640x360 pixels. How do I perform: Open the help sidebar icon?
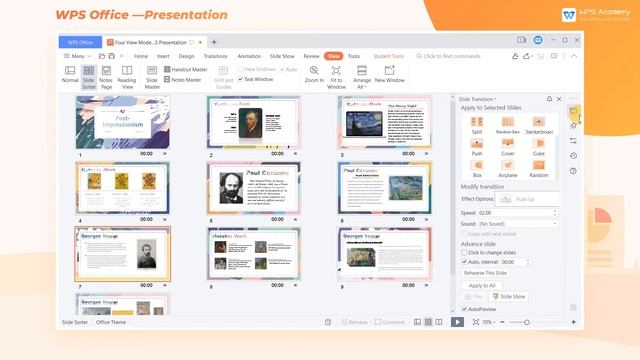click(x=573, y=171)
